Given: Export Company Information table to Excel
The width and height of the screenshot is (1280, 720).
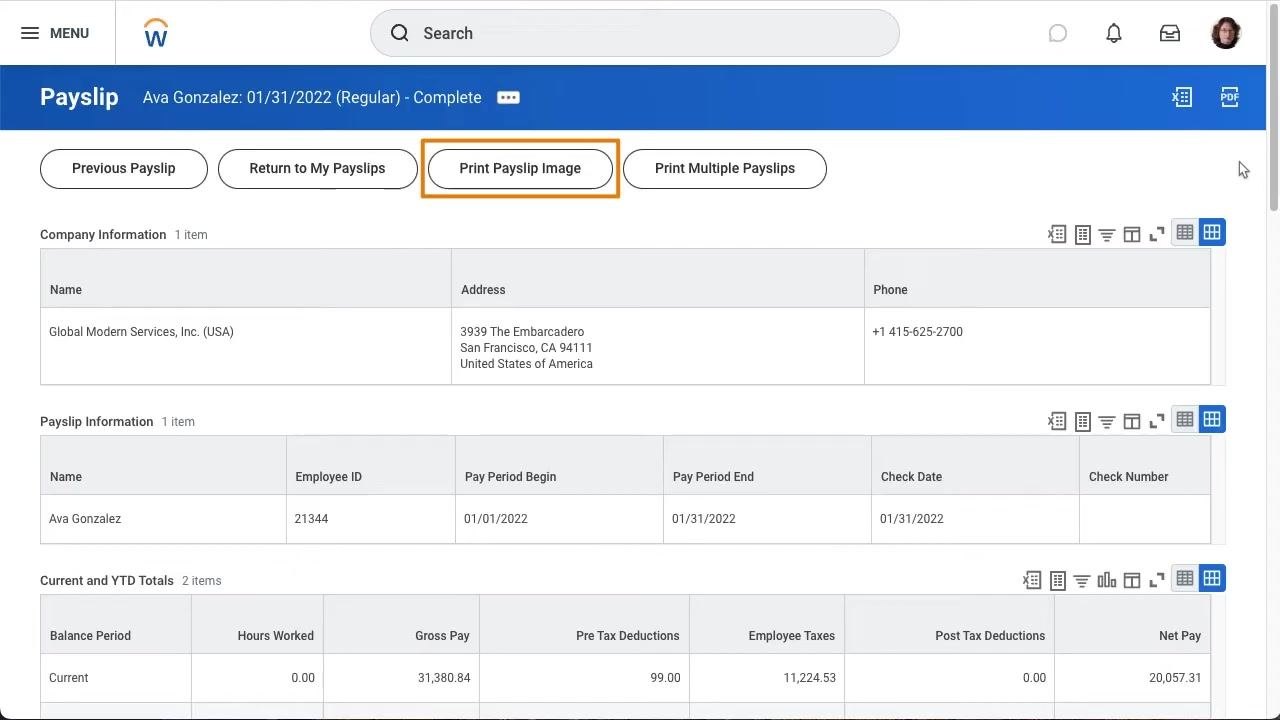Looking at the screenshot, I should [1057, 234].
